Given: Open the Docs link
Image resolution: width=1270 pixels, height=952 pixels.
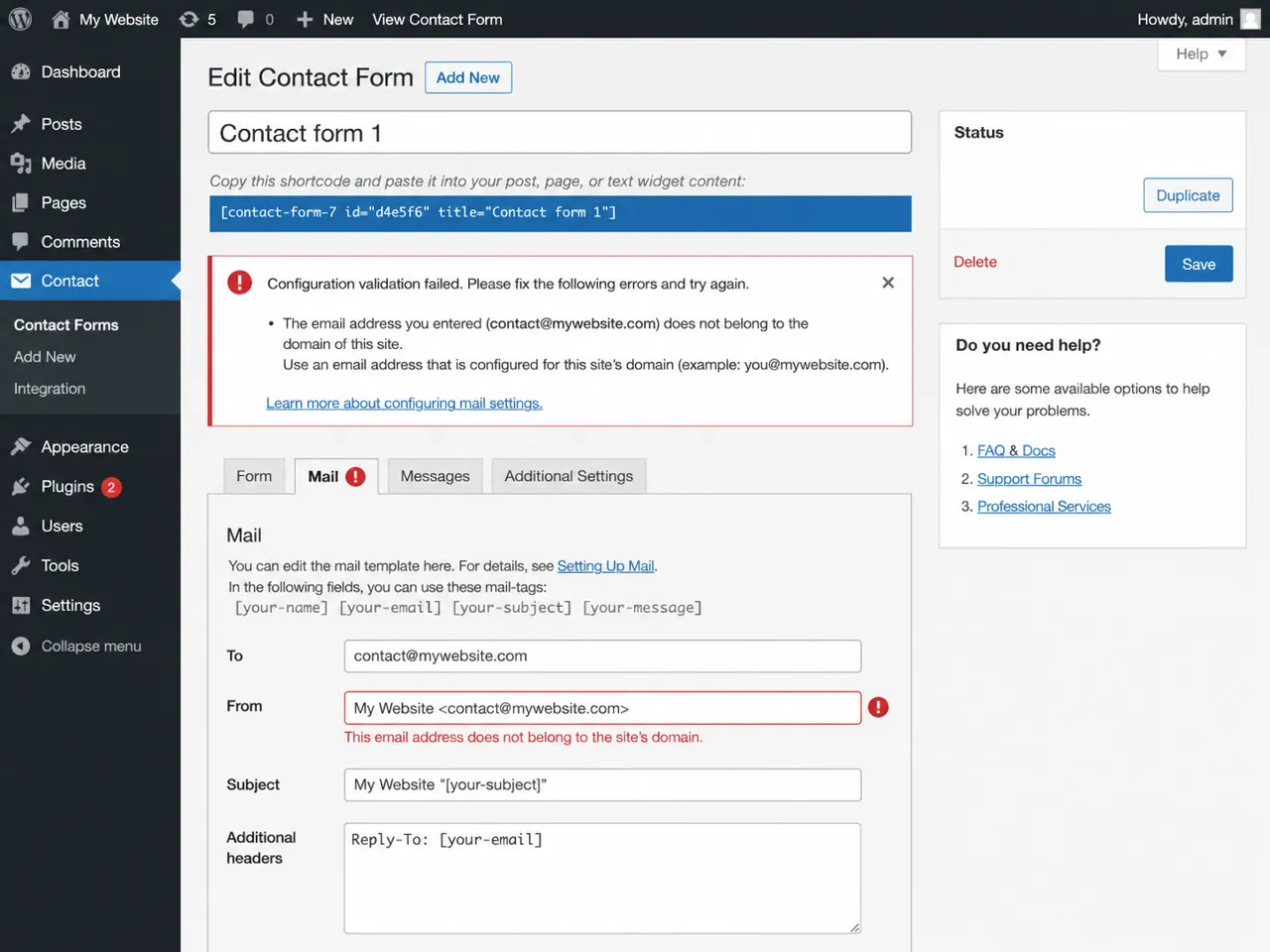Looking at the screenshot, I should (1039, 450).
